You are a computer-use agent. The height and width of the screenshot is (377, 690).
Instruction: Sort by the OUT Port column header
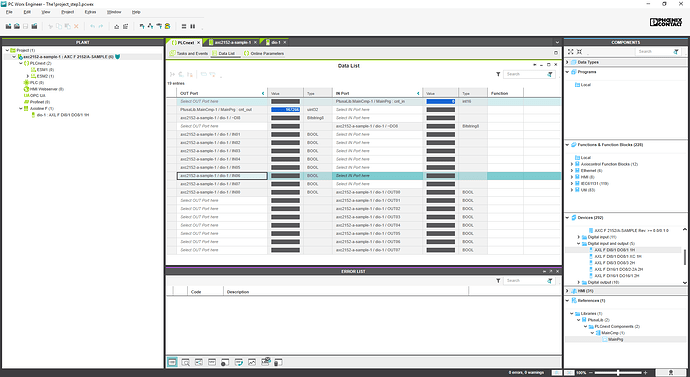point(222,93)
